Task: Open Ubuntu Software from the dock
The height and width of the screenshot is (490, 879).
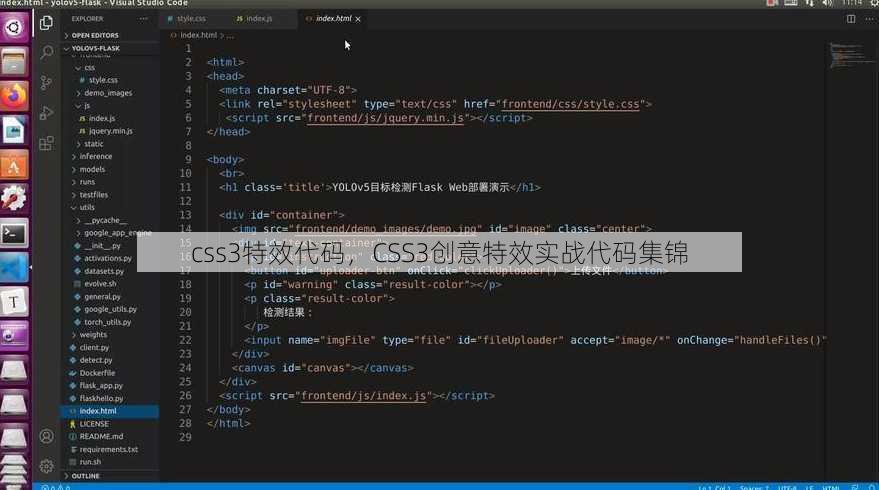Action: [x=13, y=164]
